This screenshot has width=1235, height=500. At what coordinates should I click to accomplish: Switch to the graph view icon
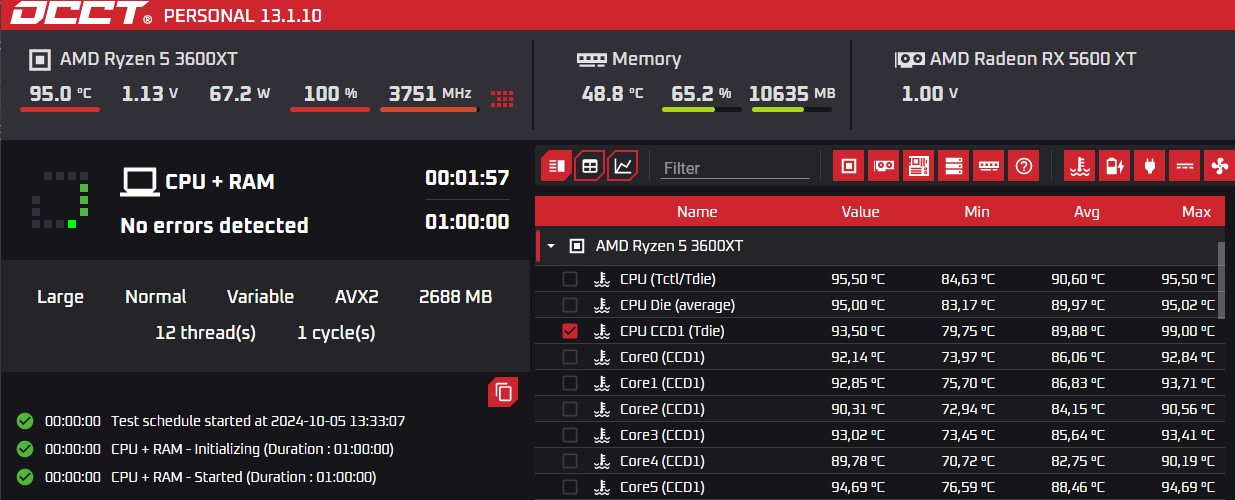point(623,165)
